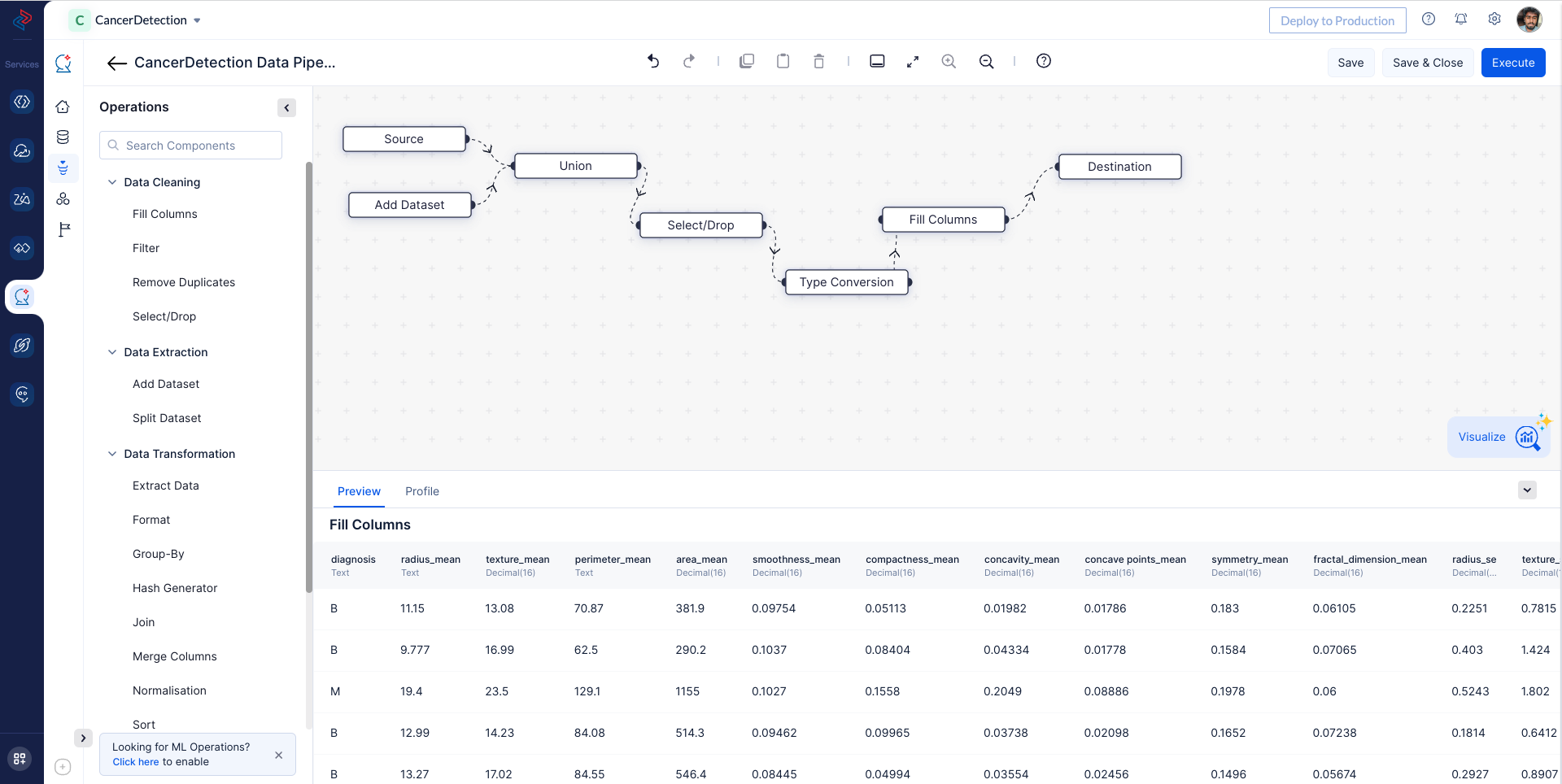The height and width of the screenshot is (784, 1562).
Task: Select the Preview tab
Action: tap(359, 491)
